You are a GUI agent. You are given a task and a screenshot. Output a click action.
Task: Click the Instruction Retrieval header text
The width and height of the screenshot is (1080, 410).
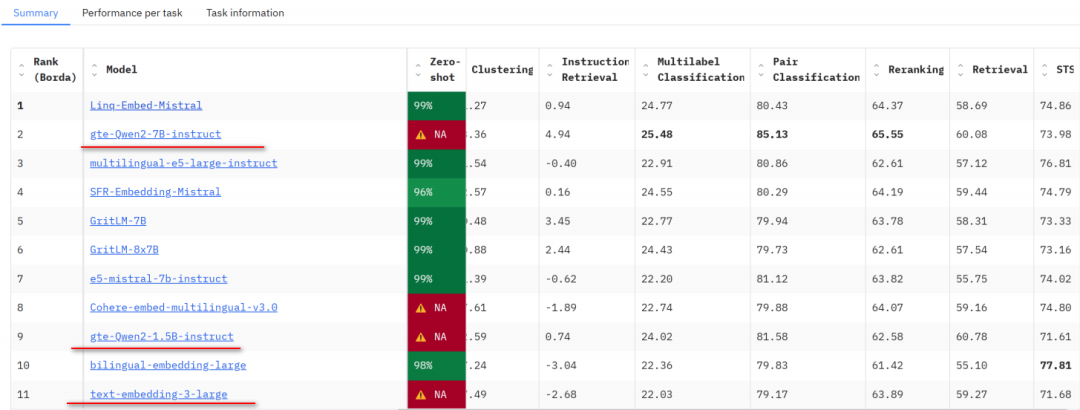tap(596, 70)
